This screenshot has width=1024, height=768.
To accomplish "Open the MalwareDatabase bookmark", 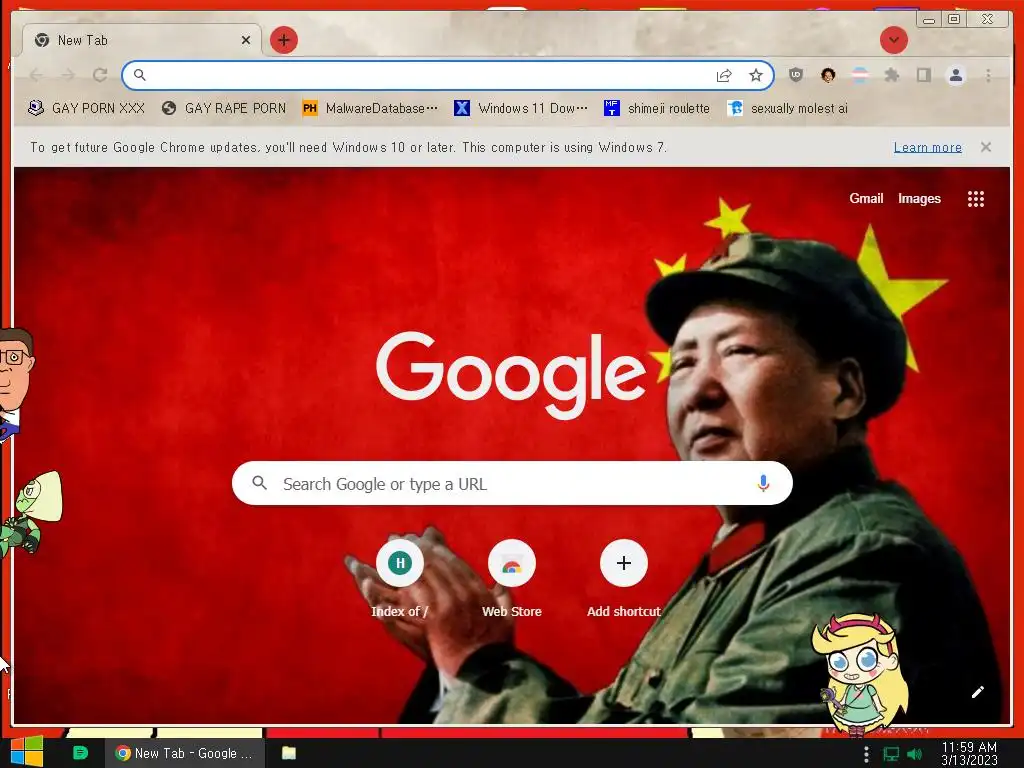I will click(x=370, y=108).
